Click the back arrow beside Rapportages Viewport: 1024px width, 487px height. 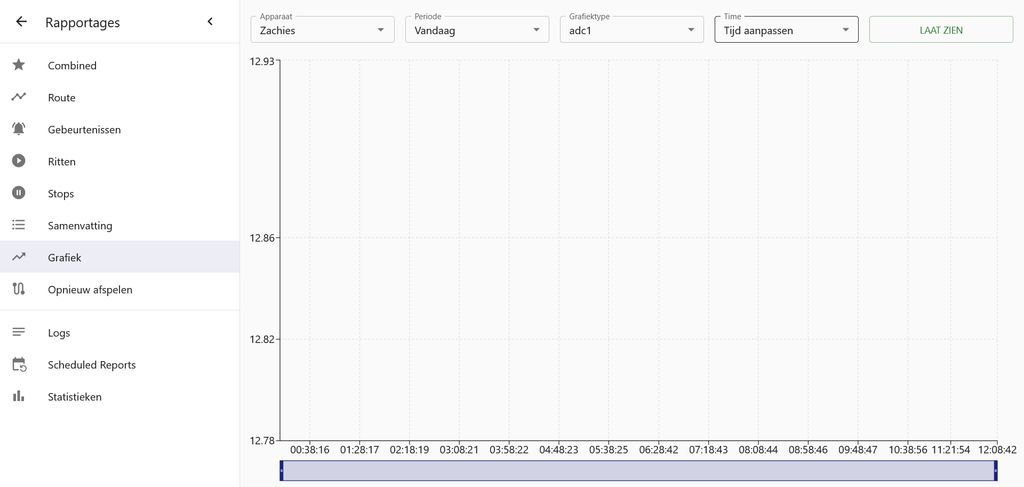(x=21, y=22)
